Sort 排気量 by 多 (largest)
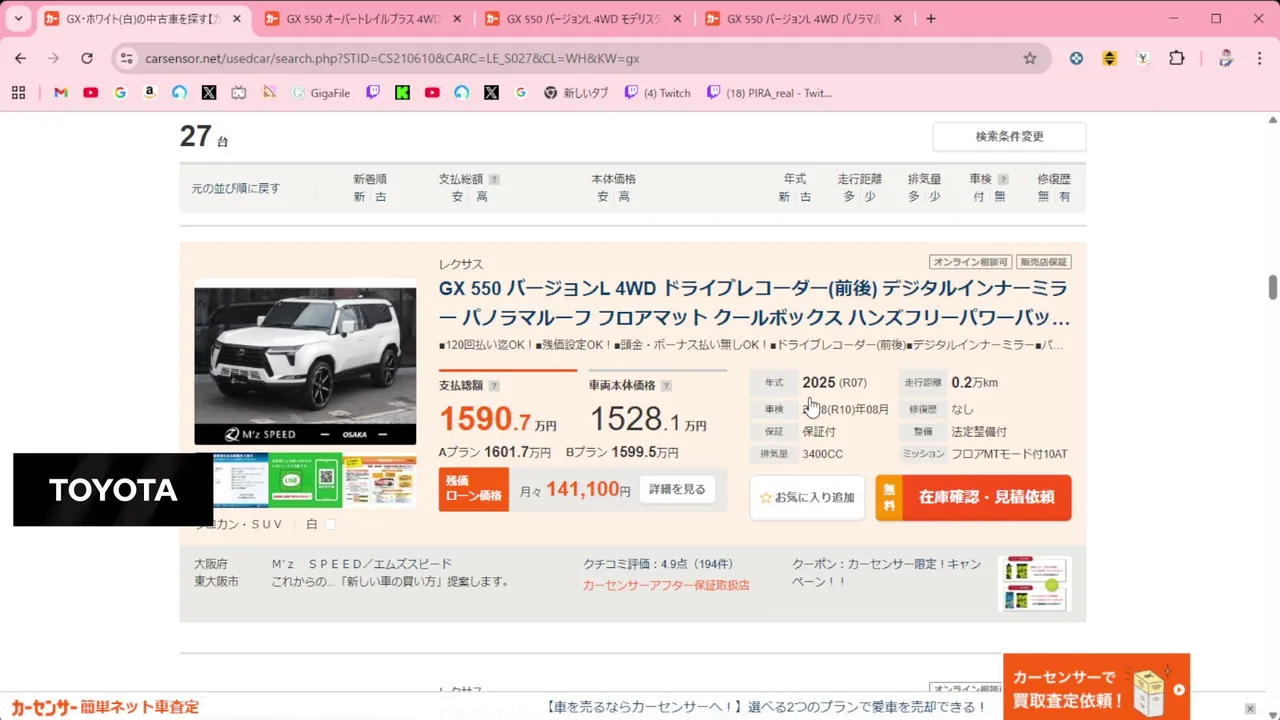Image resolution: width=1280 pixels, height=720 pixels. coord(914,197)
